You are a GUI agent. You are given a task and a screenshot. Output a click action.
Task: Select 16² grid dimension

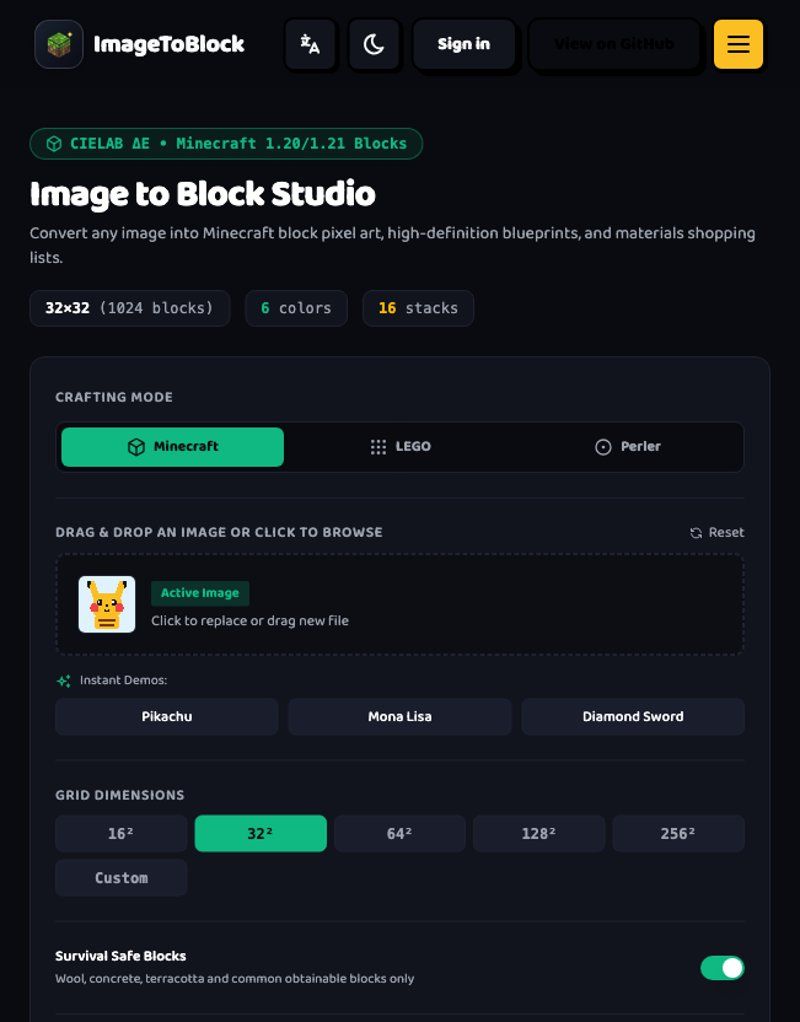point(121,833)
